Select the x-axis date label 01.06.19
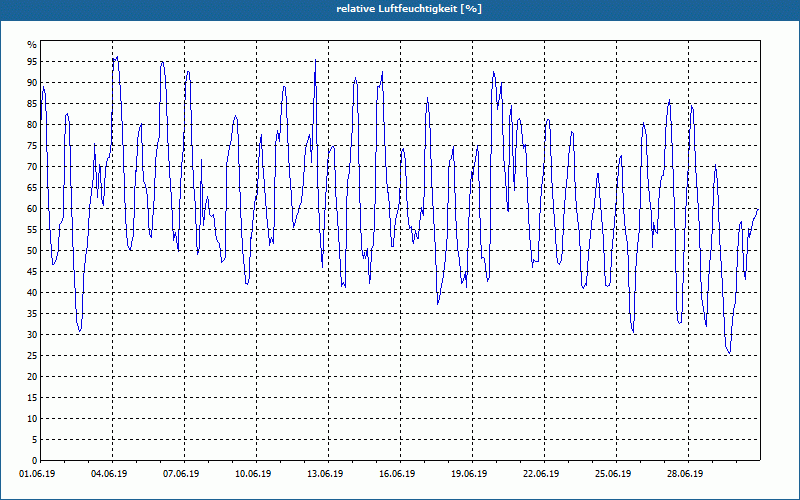Screen dimensions: 800x500 (37, 474)
